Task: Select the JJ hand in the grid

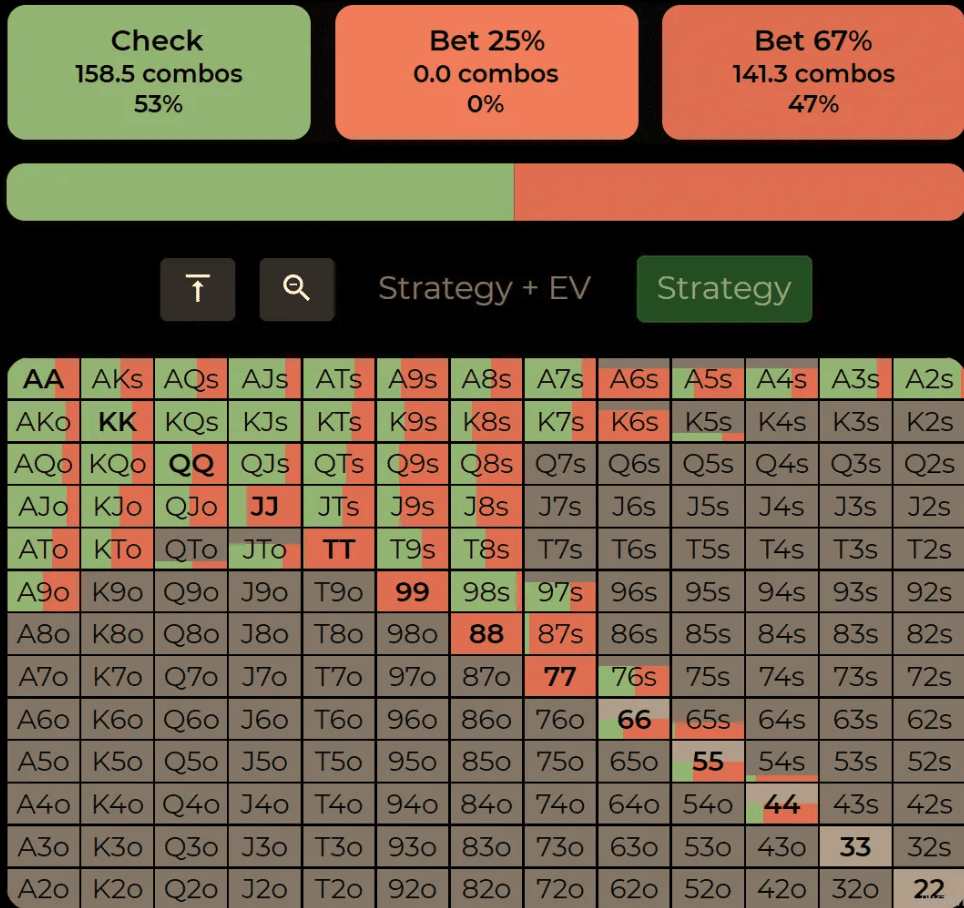Action: pos(265,507)
